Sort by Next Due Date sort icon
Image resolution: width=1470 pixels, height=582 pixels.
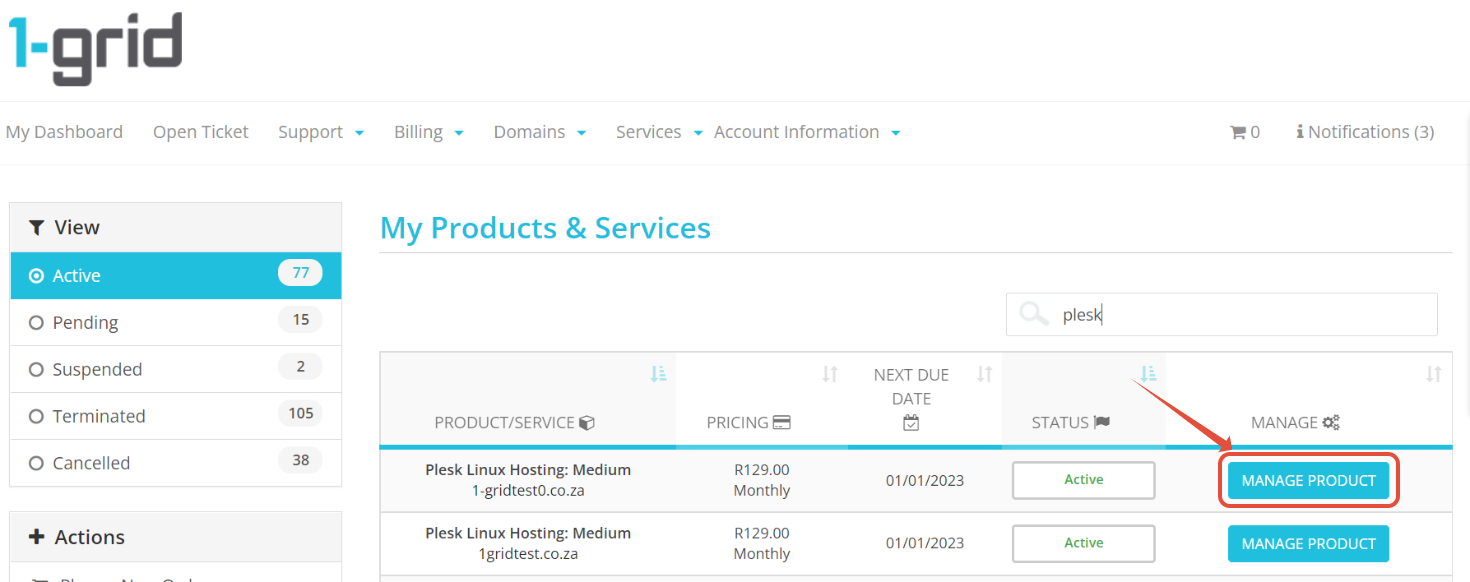coord(984,374)
